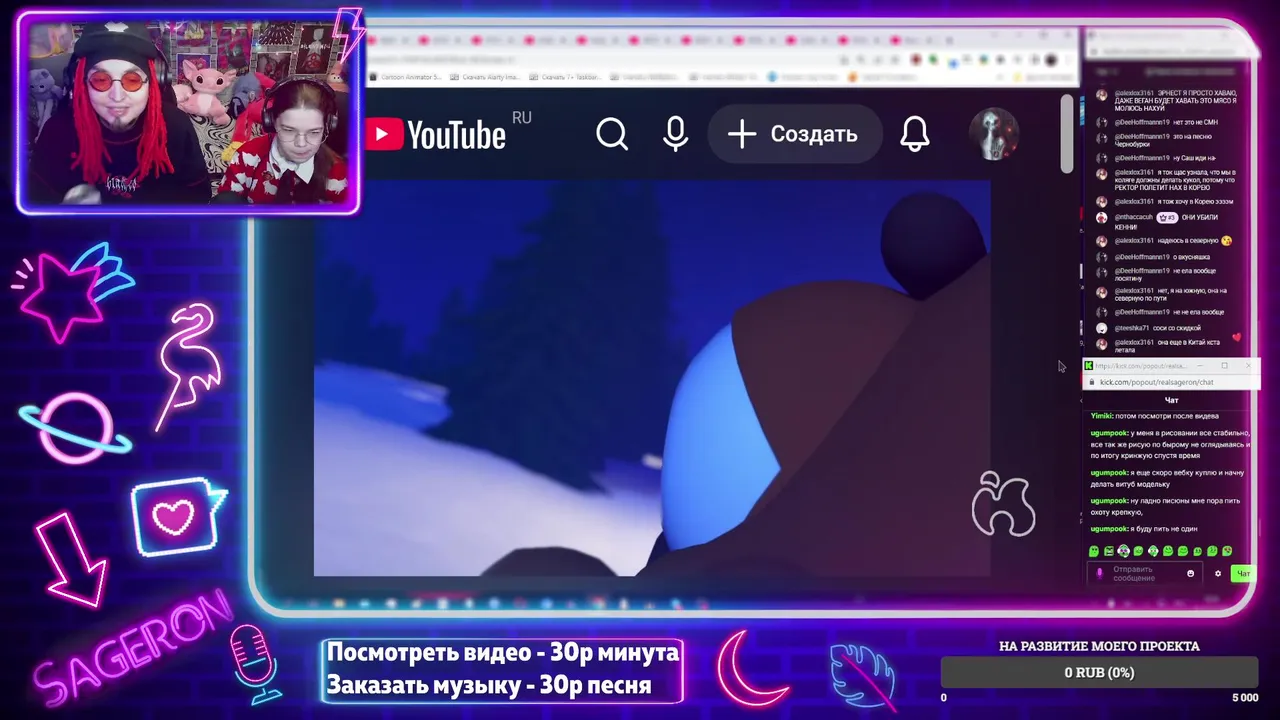Click the red heart icon in upper chat
This screenshot has height=720, width=1280.
[1237, 337]
